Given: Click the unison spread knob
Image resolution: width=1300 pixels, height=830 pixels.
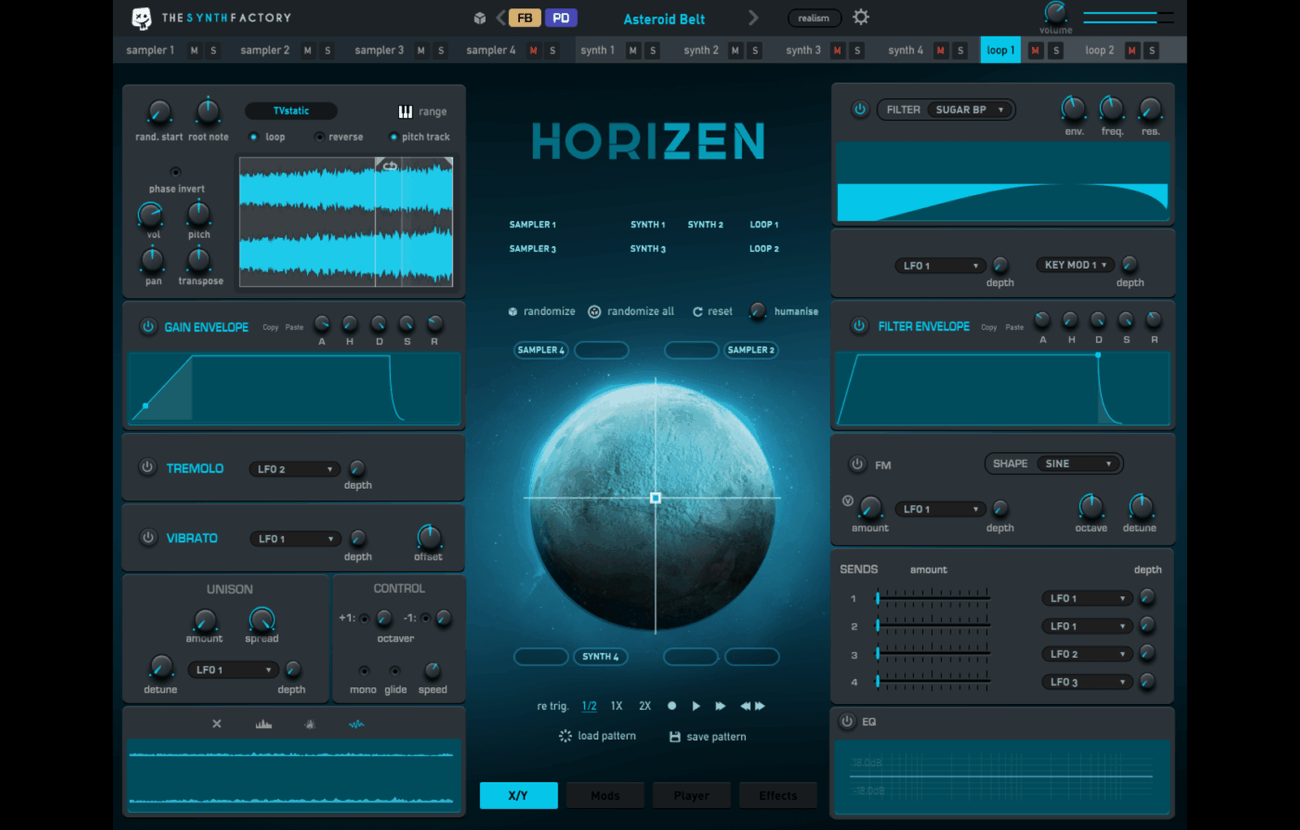Looking at the screenshot, I should pyautogui.click(x=261, y=619).
